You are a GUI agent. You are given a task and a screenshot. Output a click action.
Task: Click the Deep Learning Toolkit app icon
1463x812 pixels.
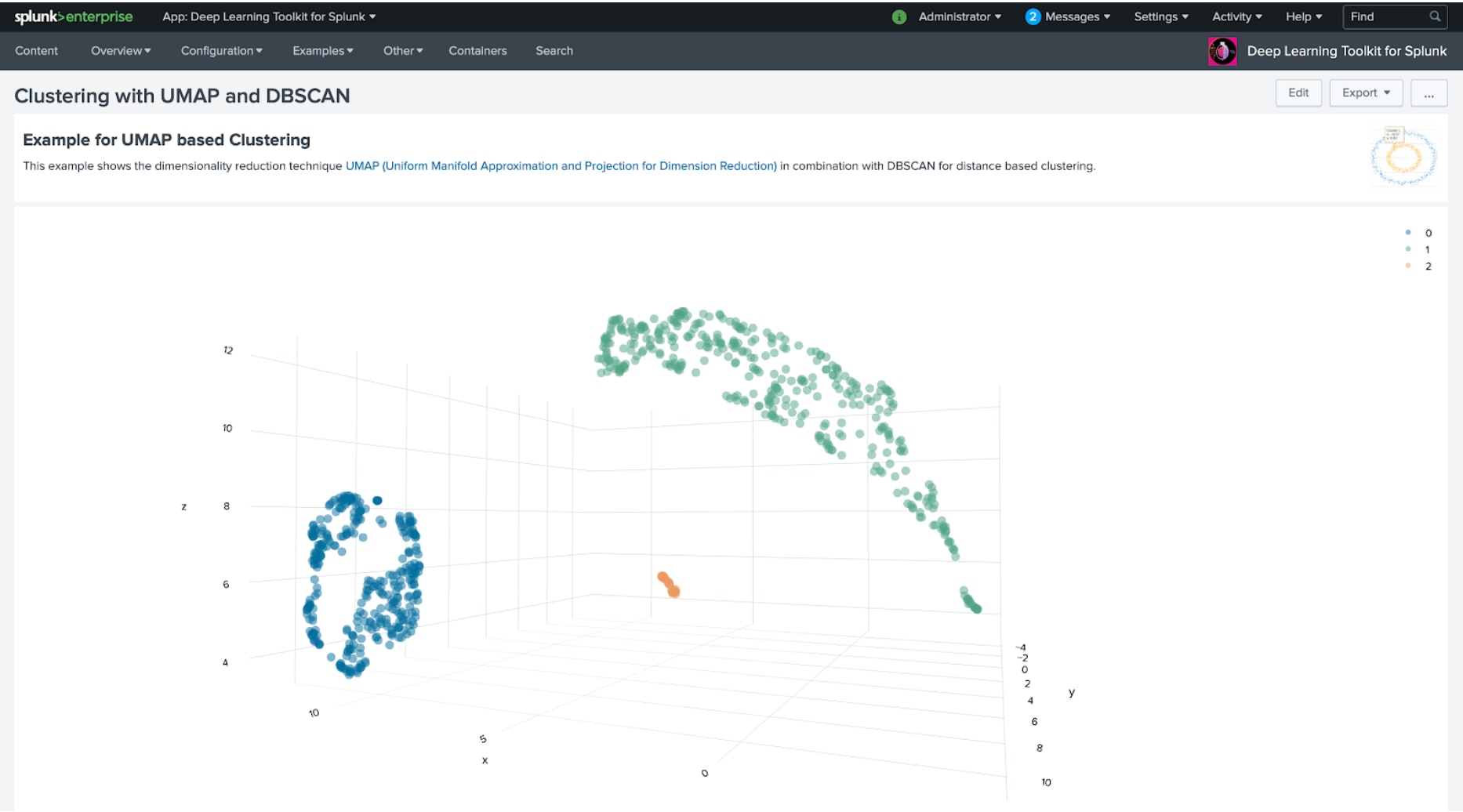[1222, 51]
